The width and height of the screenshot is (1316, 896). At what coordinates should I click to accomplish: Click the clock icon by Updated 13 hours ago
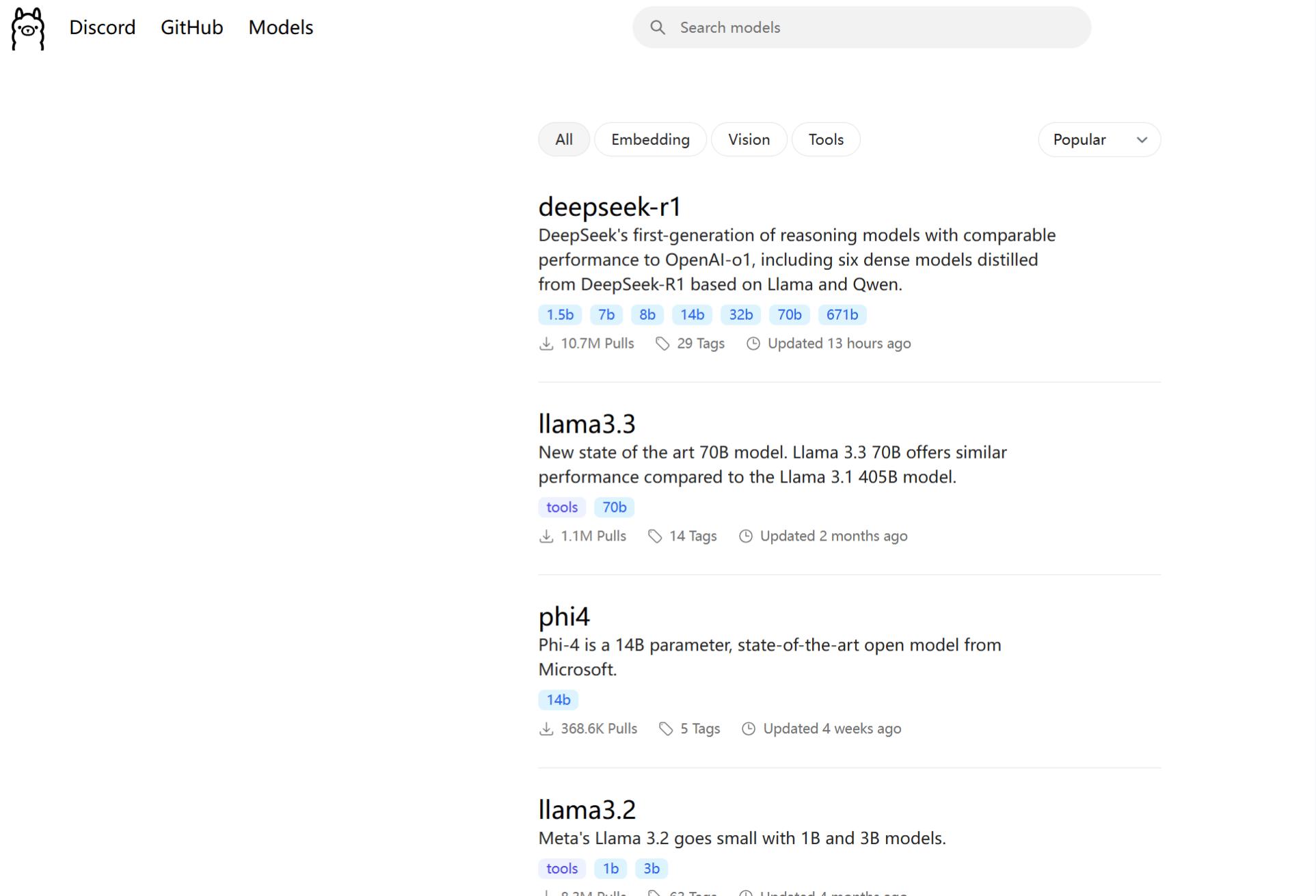[753, 344]
